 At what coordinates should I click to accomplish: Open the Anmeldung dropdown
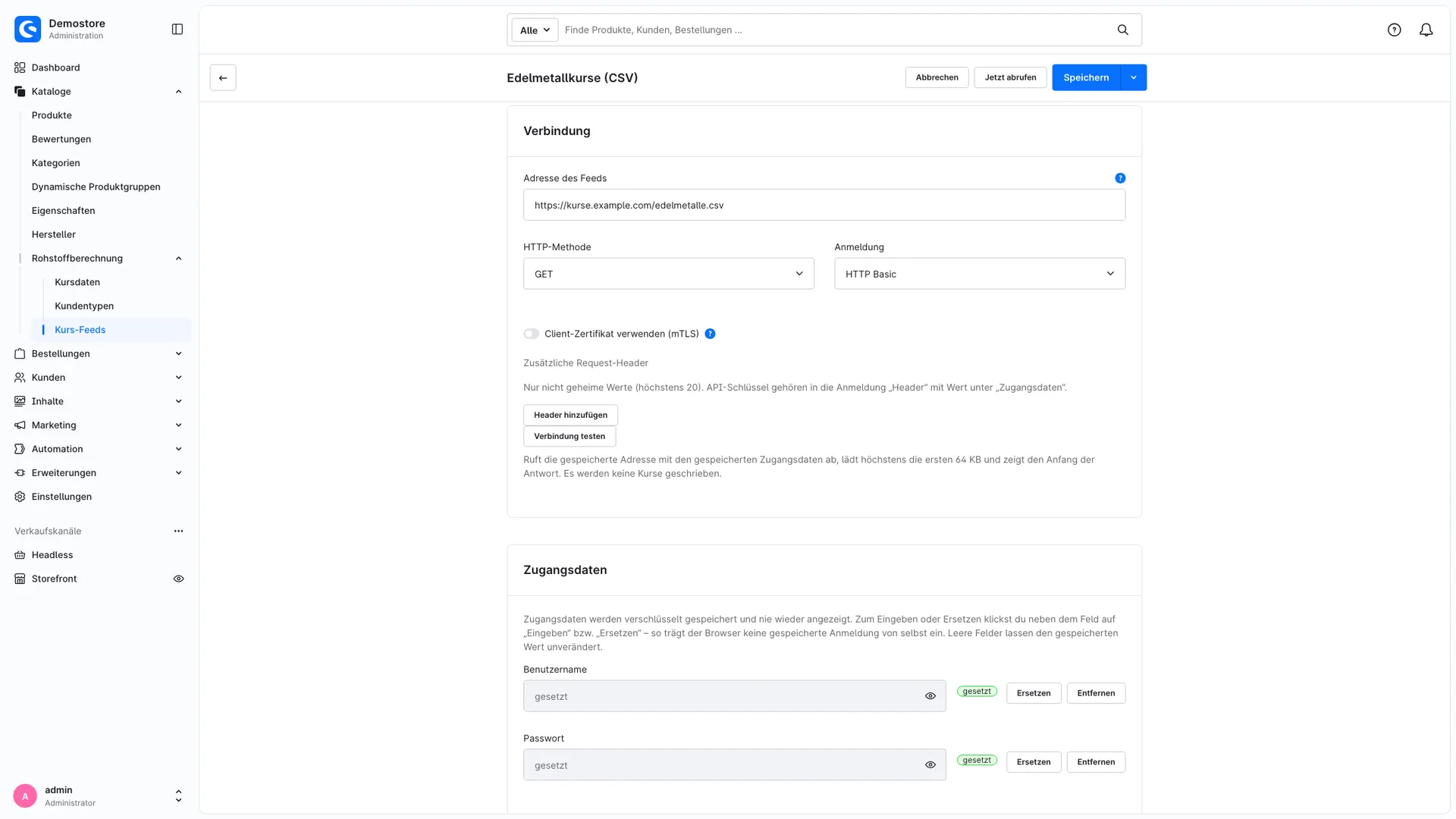[980, 274]
